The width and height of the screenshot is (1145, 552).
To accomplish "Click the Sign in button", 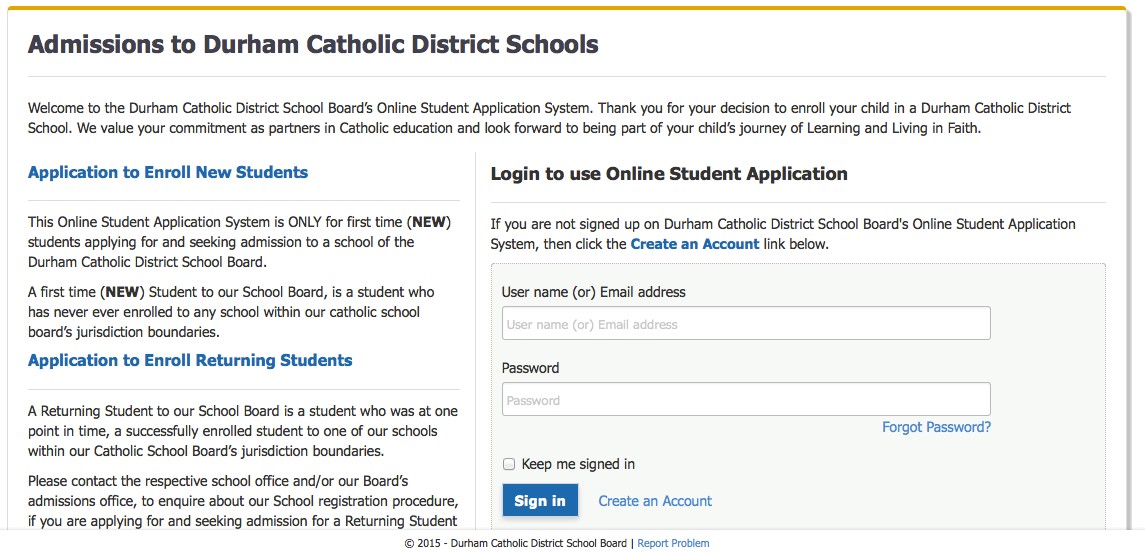I will click(x=540, y=501).
